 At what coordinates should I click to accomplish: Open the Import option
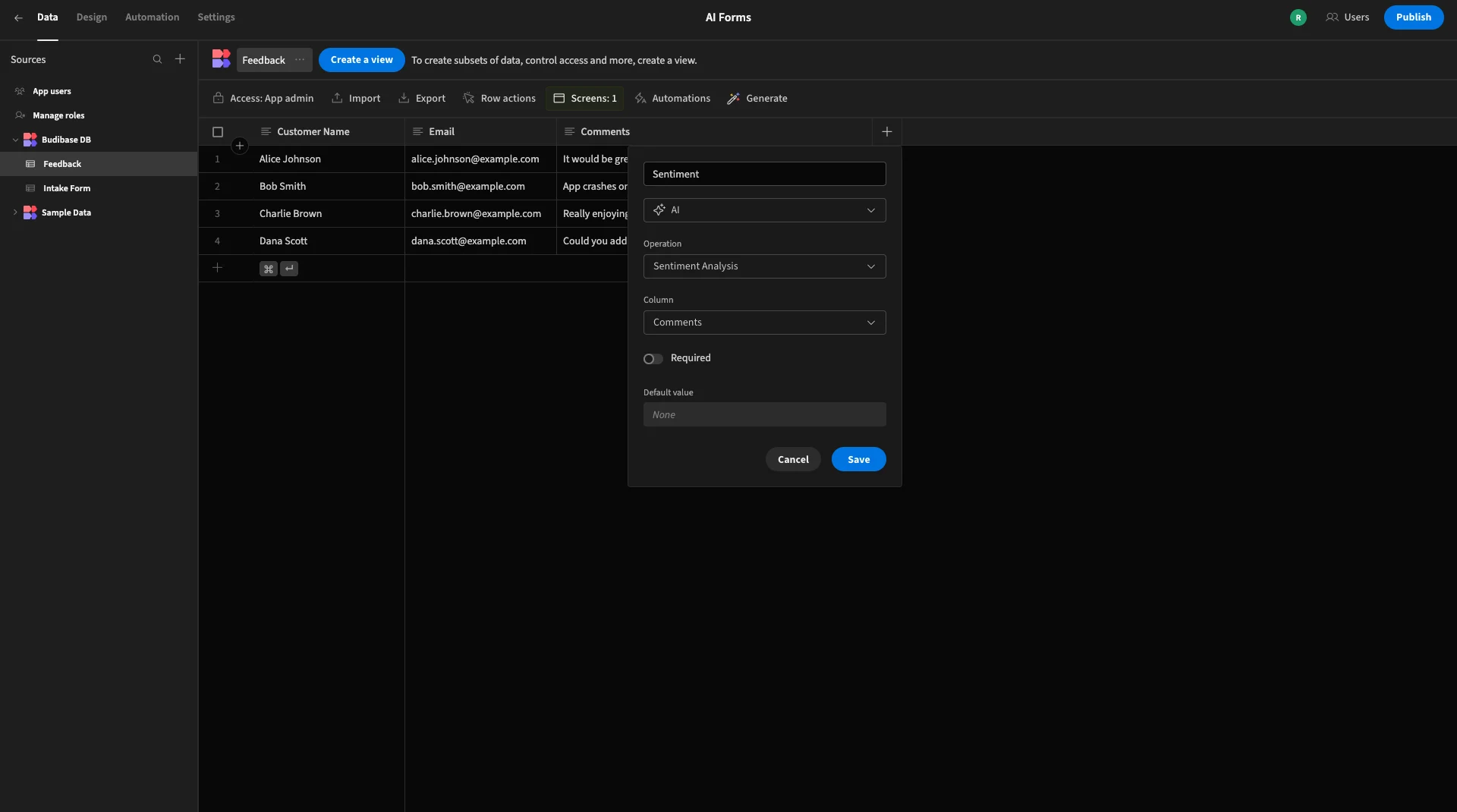pos(356,99)
